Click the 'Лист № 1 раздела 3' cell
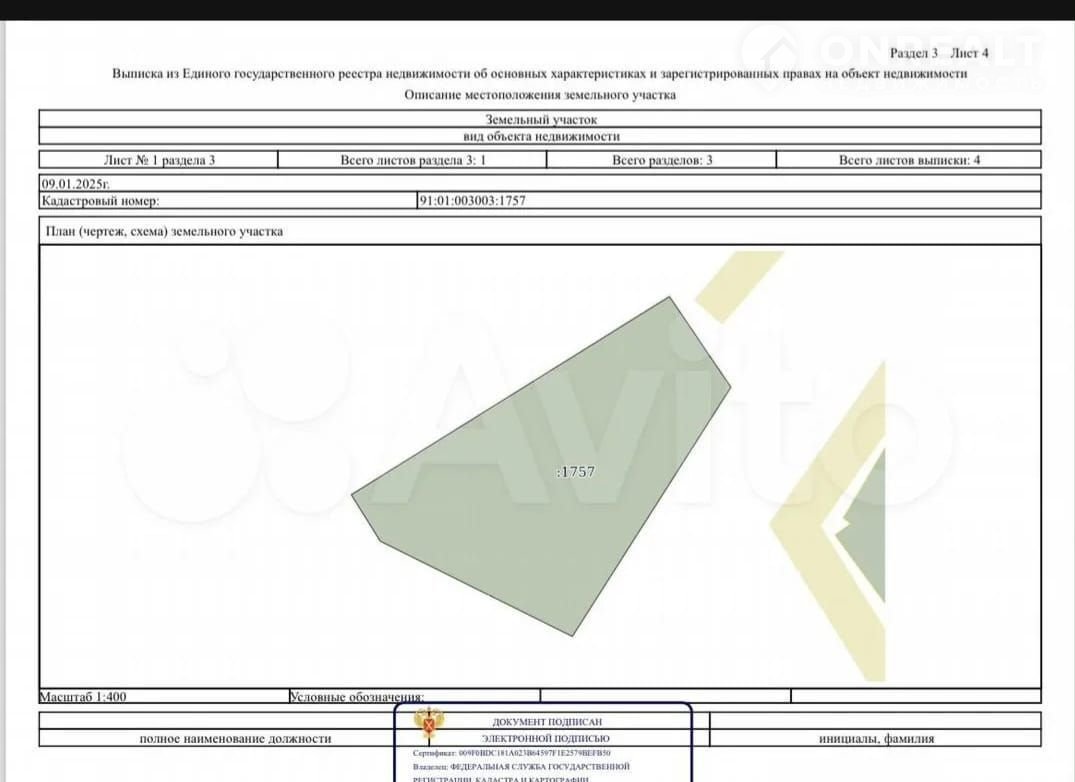 point(159,160)
